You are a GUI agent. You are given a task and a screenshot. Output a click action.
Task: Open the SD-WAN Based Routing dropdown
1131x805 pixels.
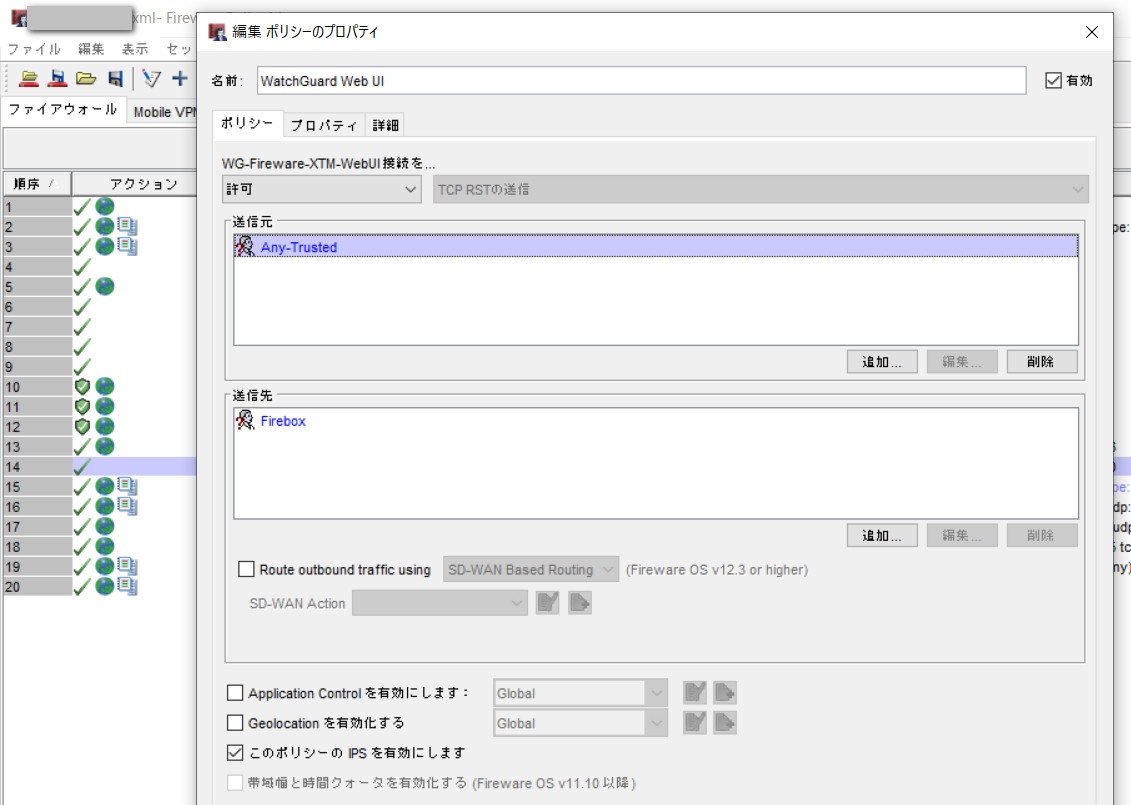(531, 569)
